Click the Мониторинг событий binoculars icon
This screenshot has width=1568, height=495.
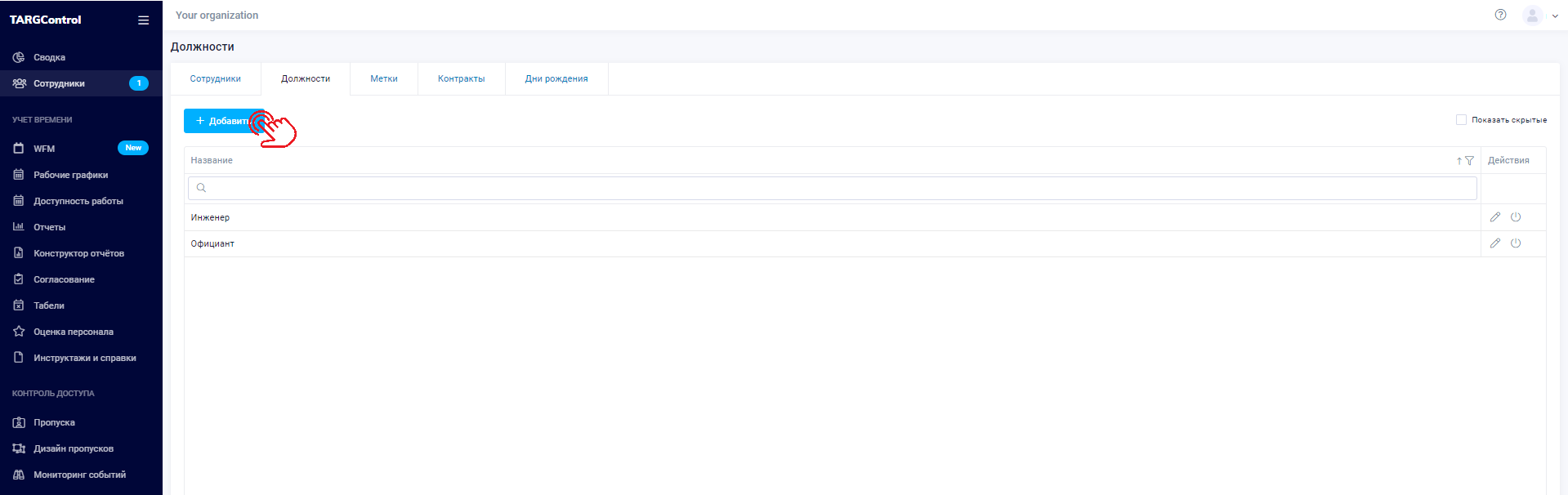point(19,475)
